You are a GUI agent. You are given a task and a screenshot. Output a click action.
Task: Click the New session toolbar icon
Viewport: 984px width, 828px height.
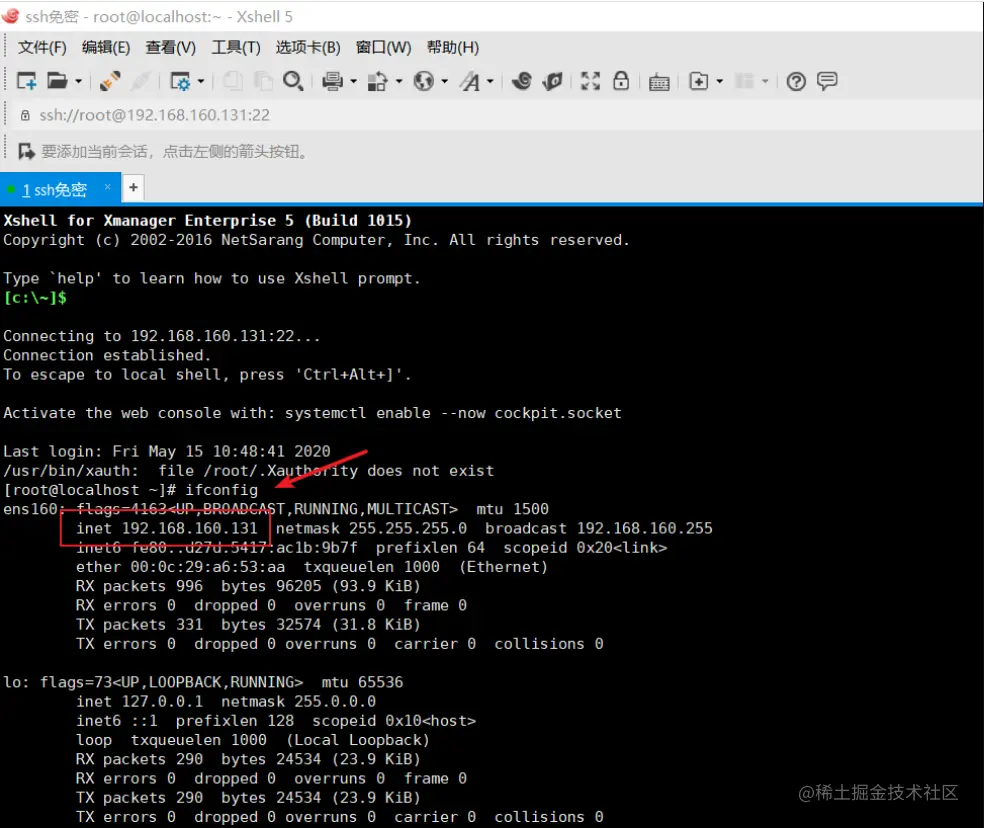tap(26, 81)
